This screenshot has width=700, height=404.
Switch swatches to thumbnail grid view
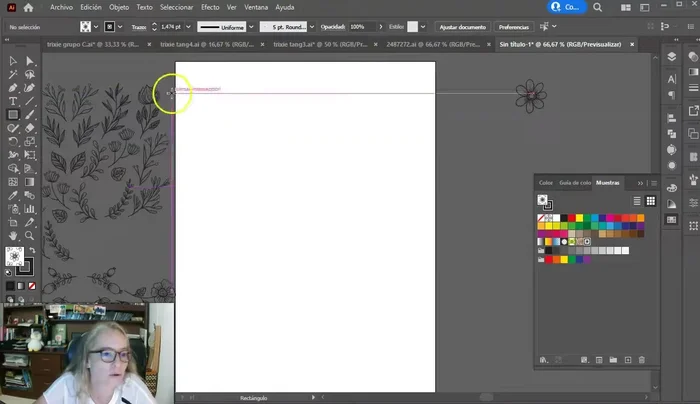[x=650, y=201]
